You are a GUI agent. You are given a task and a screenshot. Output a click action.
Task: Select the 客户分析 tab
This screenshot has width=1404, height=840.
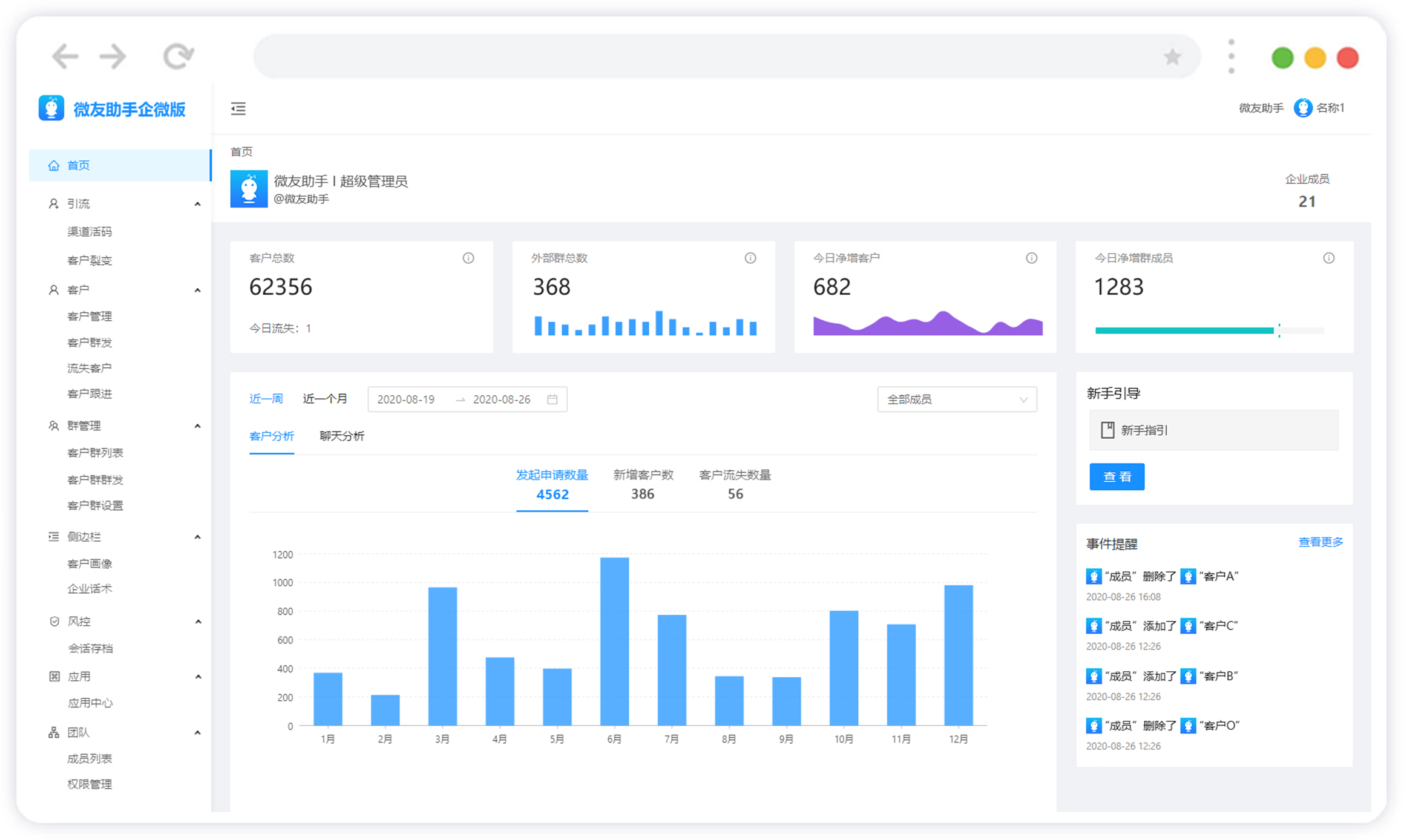click(x=272, y=436)
